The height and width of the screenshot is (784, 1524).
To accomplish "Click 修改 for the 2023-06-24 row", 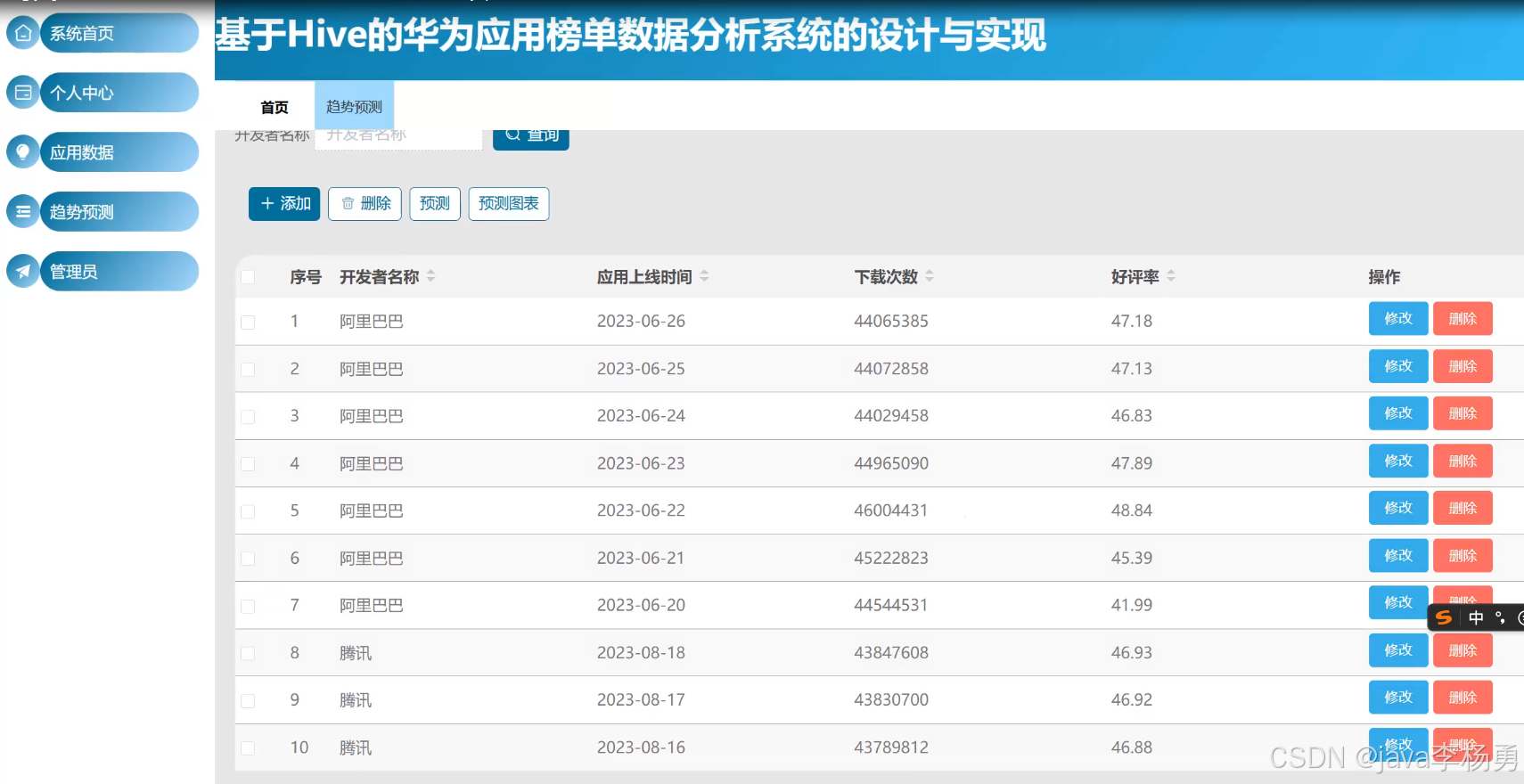I will pyautogui.click(x=1398, y=413).
